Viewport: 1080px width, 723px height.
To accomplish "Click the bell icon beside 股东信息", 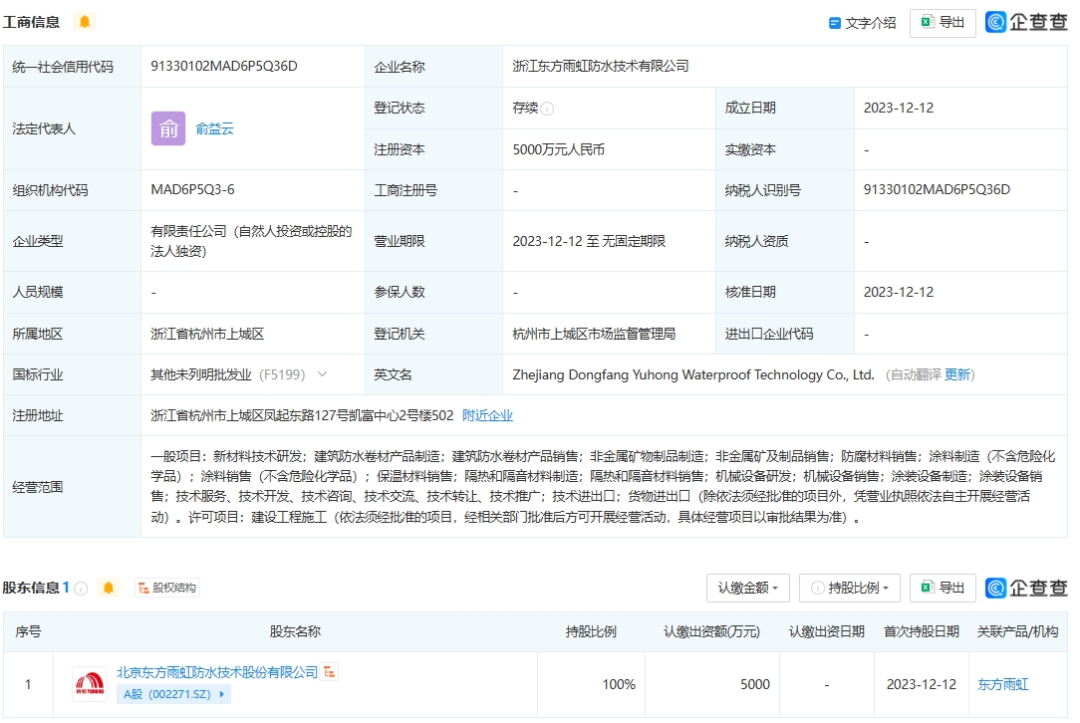I will [x=109, y=588].
